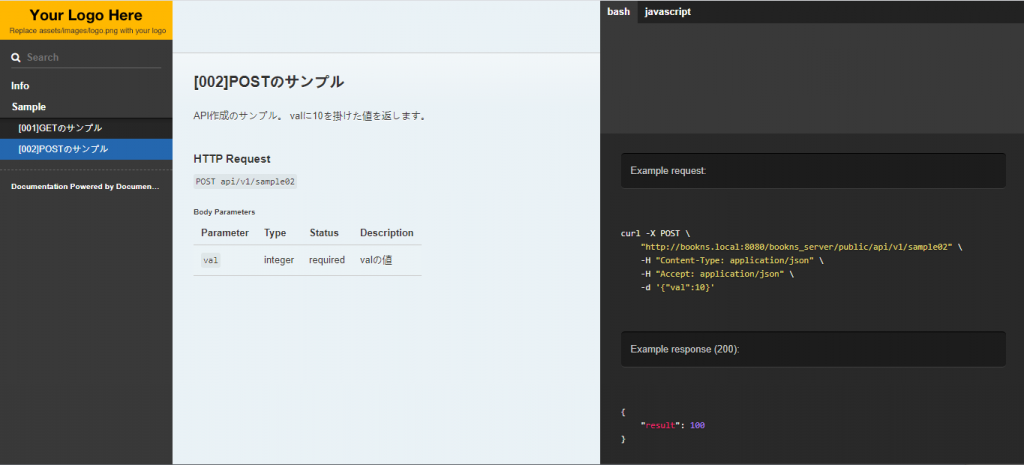Click the val parameter code cell
This screenshot has height=465, width=1024.
coord(210,260)
